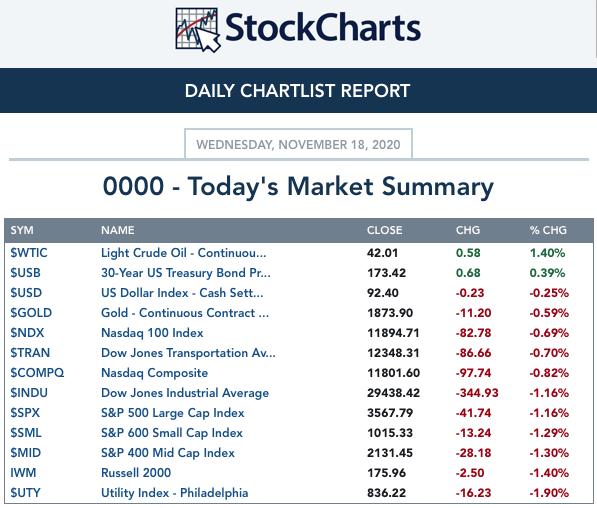This screenshot has height=508, width=597.
Task: View S&P 500 Large Cap Index
Action: 172,413
